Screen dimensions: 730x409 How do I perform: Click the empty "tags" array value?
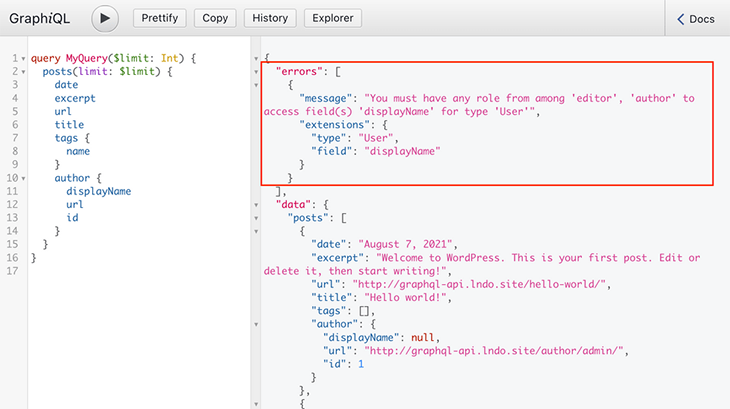tap(364, 311)
